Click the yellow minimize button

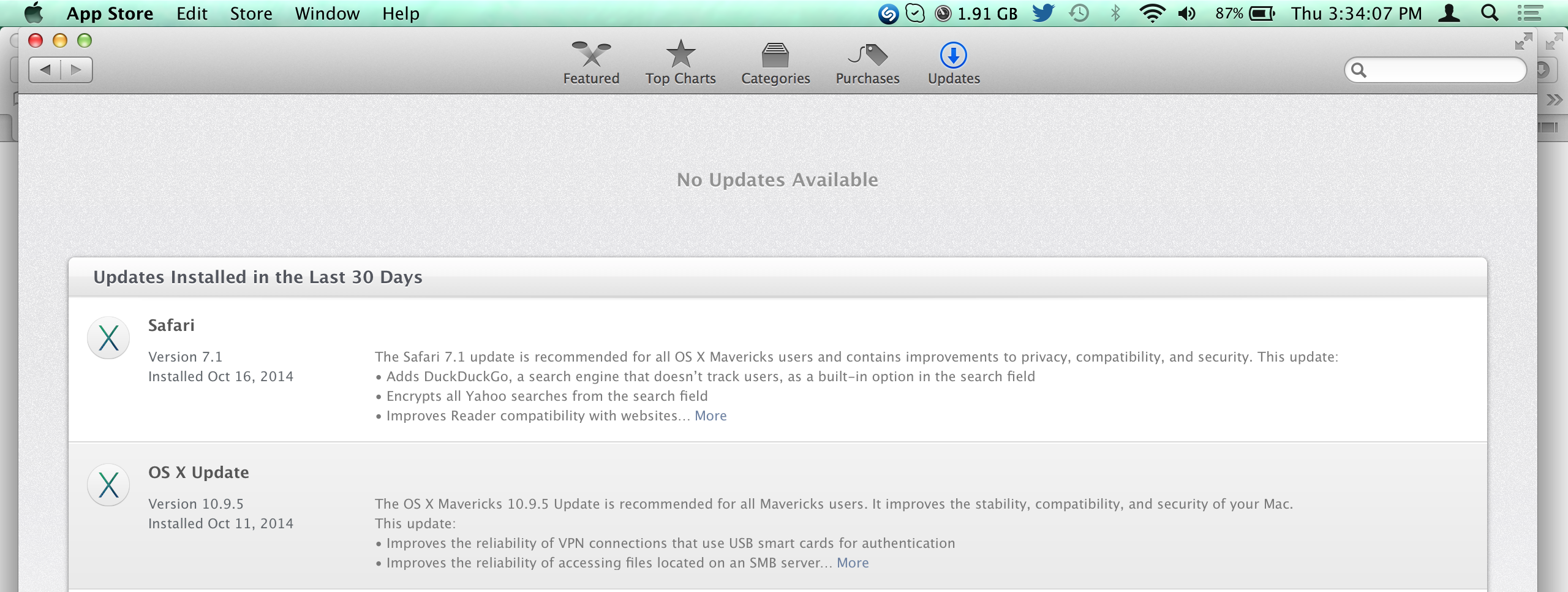60,40
